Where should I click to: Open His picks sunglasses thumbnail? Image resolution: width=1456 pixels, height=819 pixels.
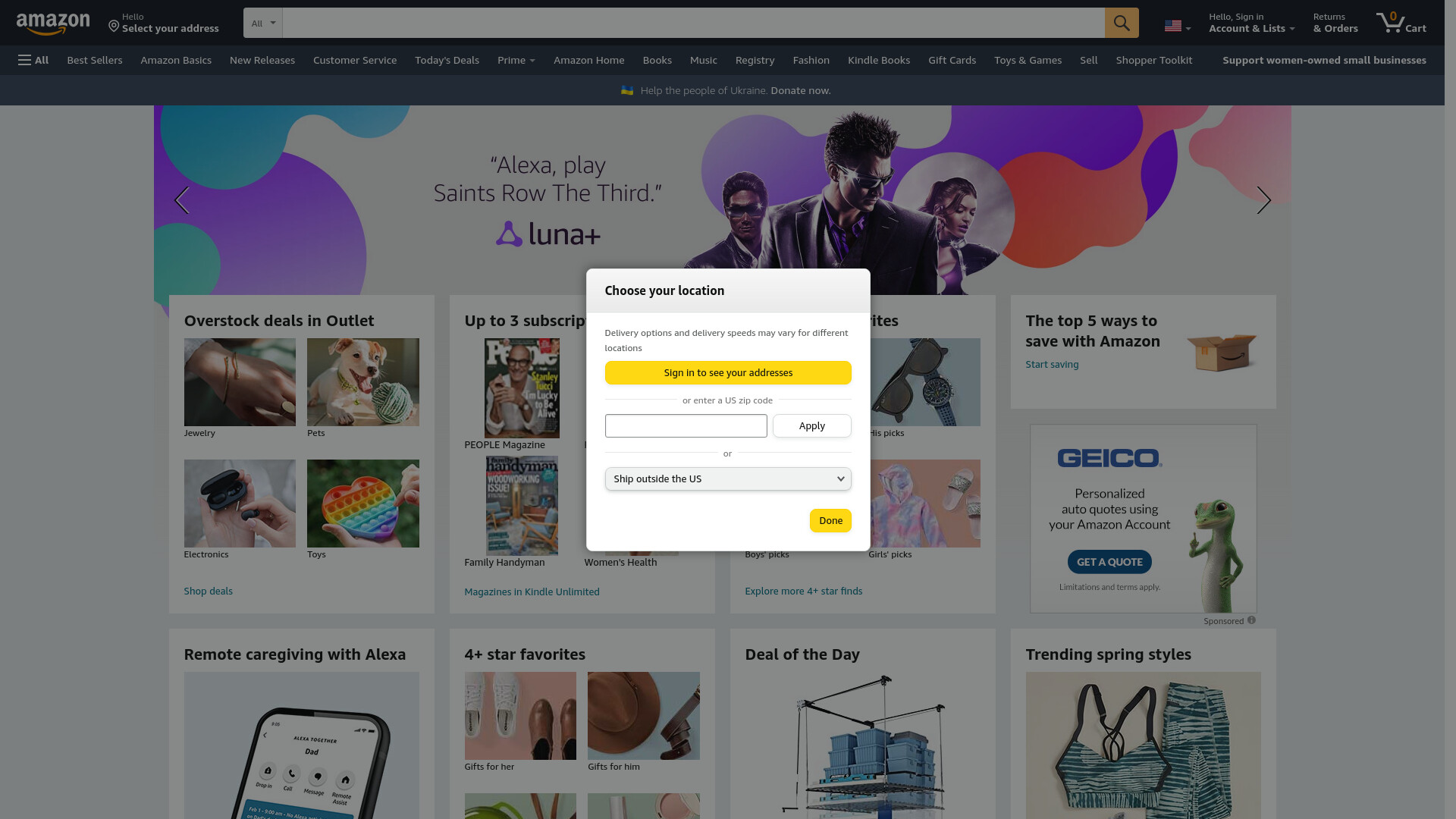(924, 382)
